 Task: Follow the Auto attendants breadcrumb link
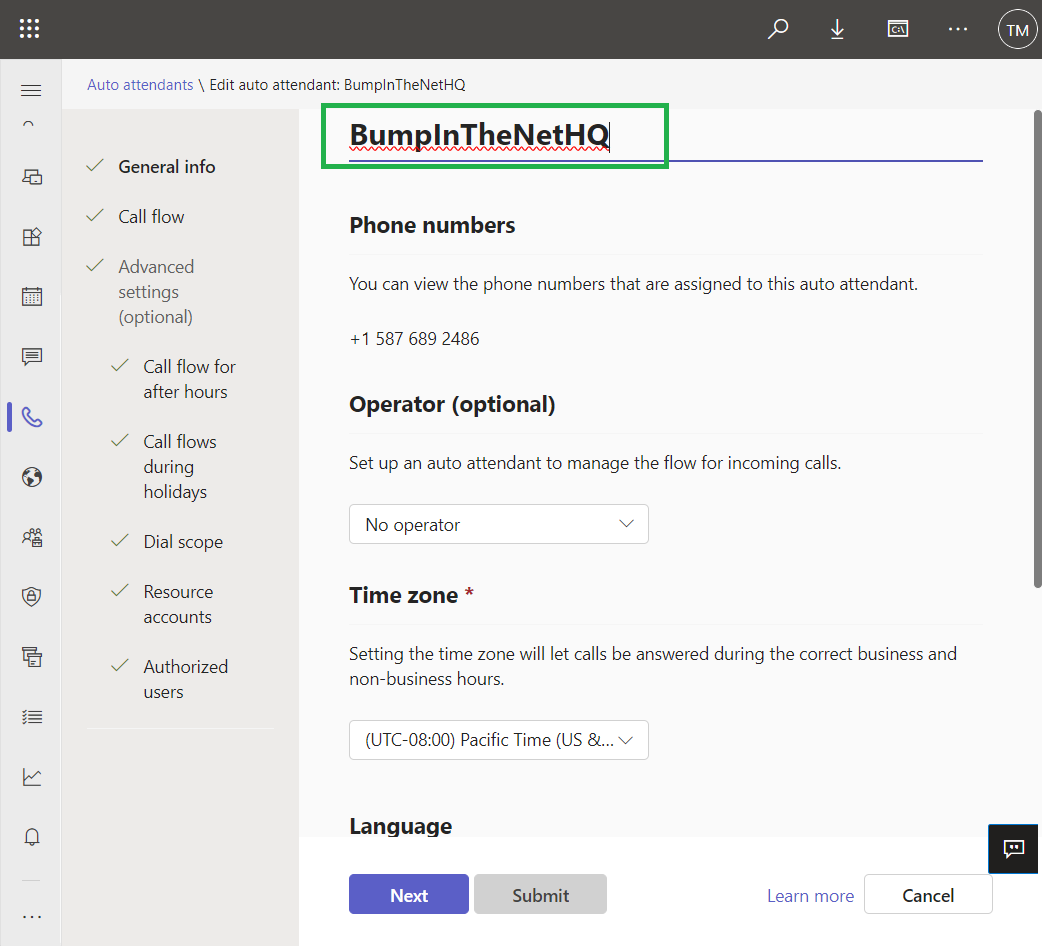tap(140, 85)
